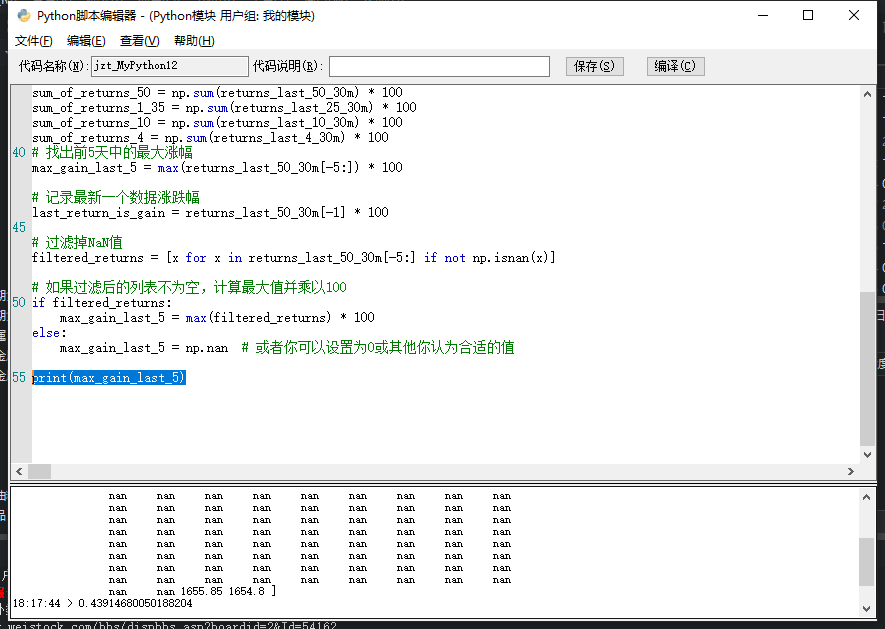Viewport: 885px width, 629px height.
Task: Click the sum_of_returns_50 assignment line
Action: click(x=217, y=93)
